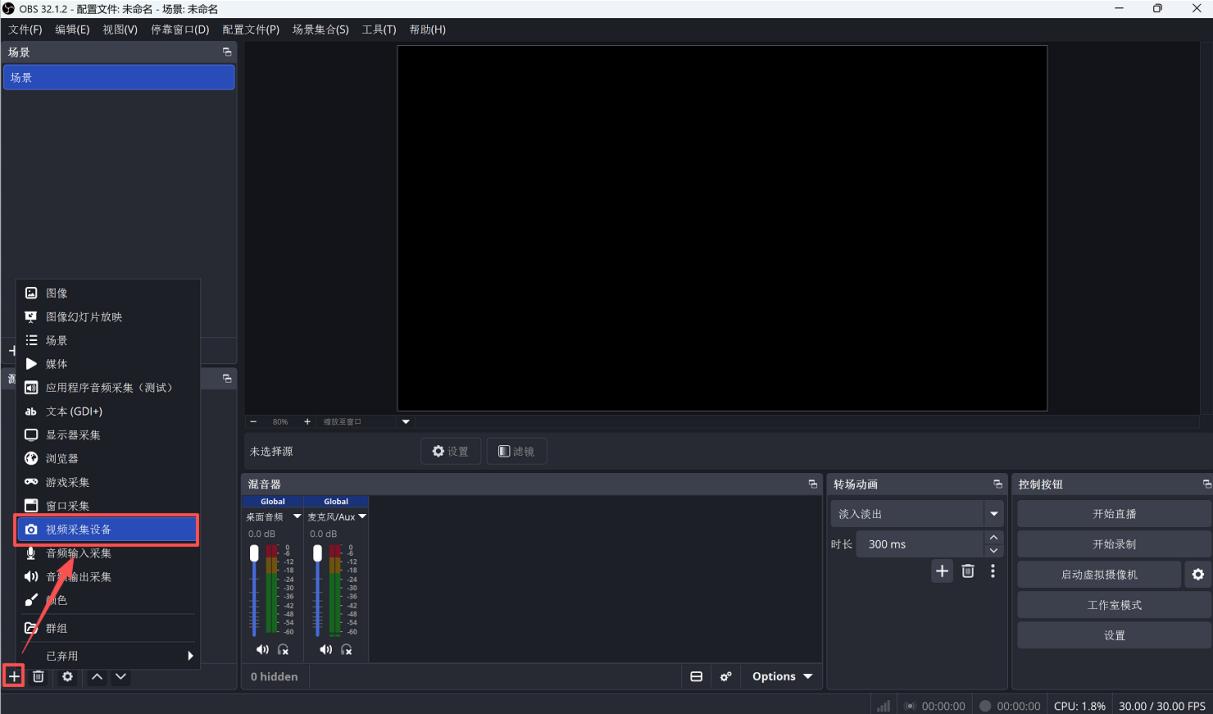Open 麦克风/Aux channel dropdown arrow

point(362,517)
